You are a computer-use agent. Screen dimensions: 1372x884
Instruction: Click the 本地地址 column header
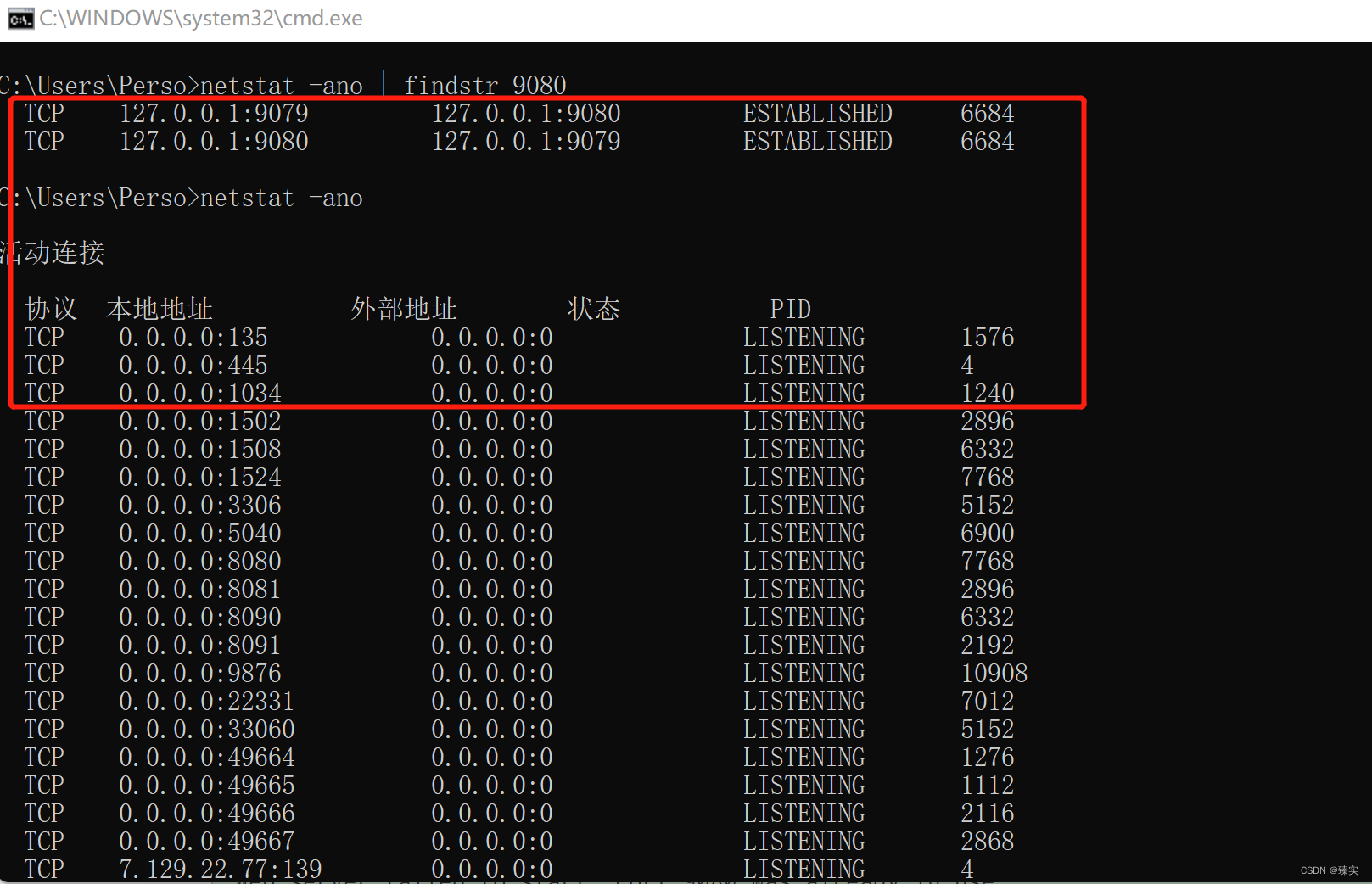click(160, 309)
